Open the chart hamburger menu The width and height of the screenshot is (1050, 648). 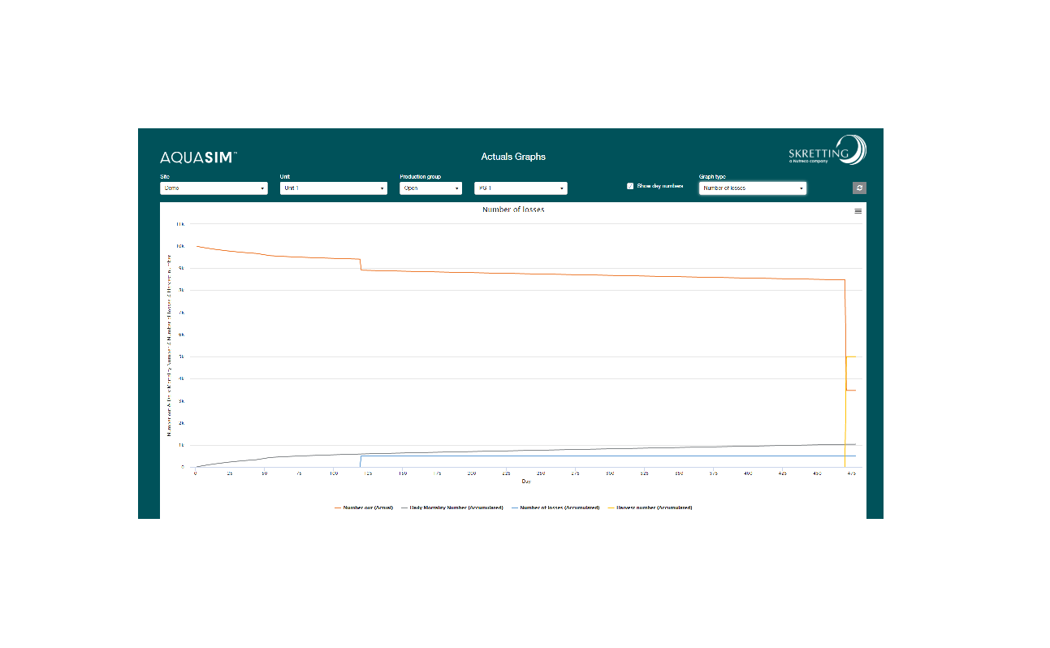pos(857,211)
